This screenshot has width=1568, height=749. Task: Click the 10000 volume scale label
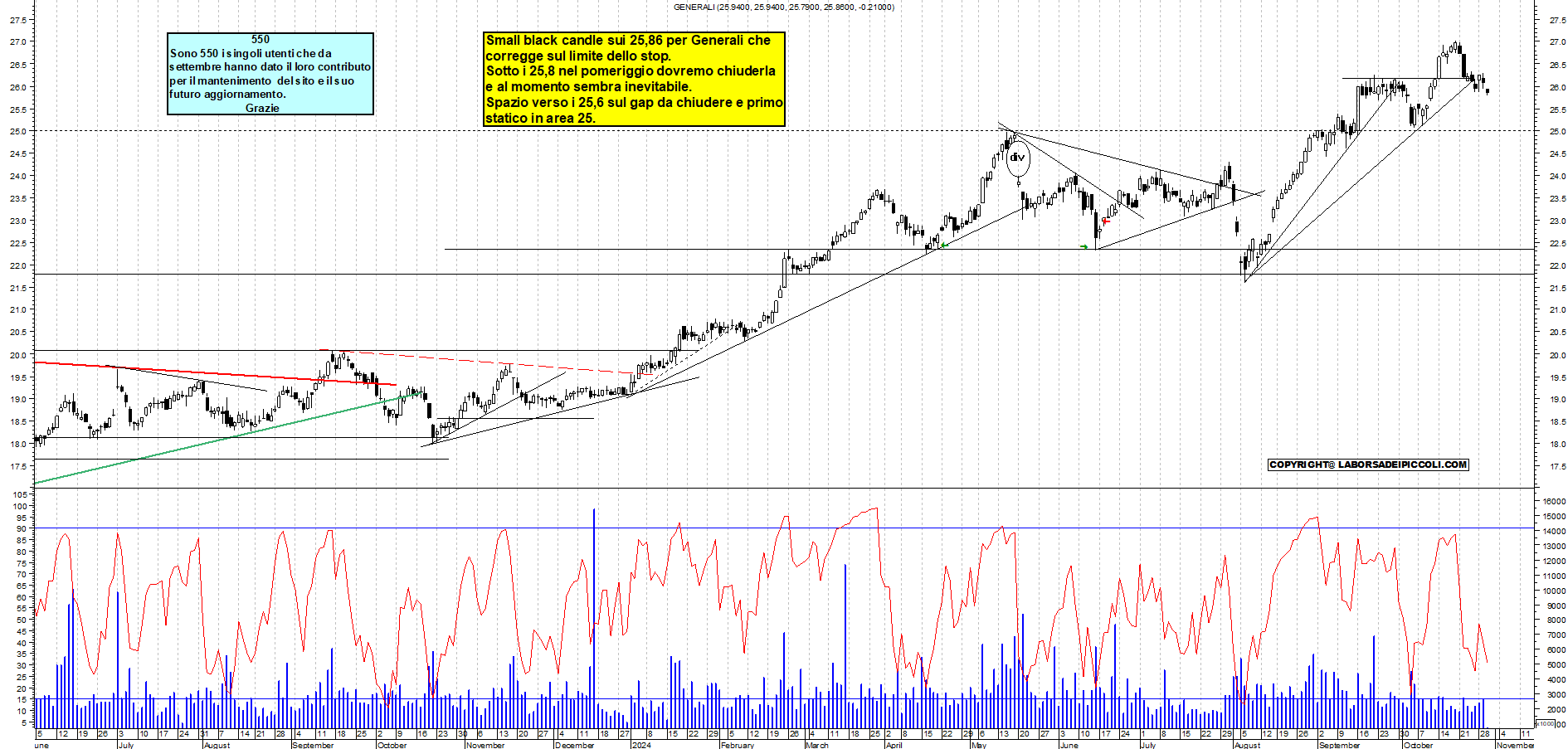coord(1553,591)
